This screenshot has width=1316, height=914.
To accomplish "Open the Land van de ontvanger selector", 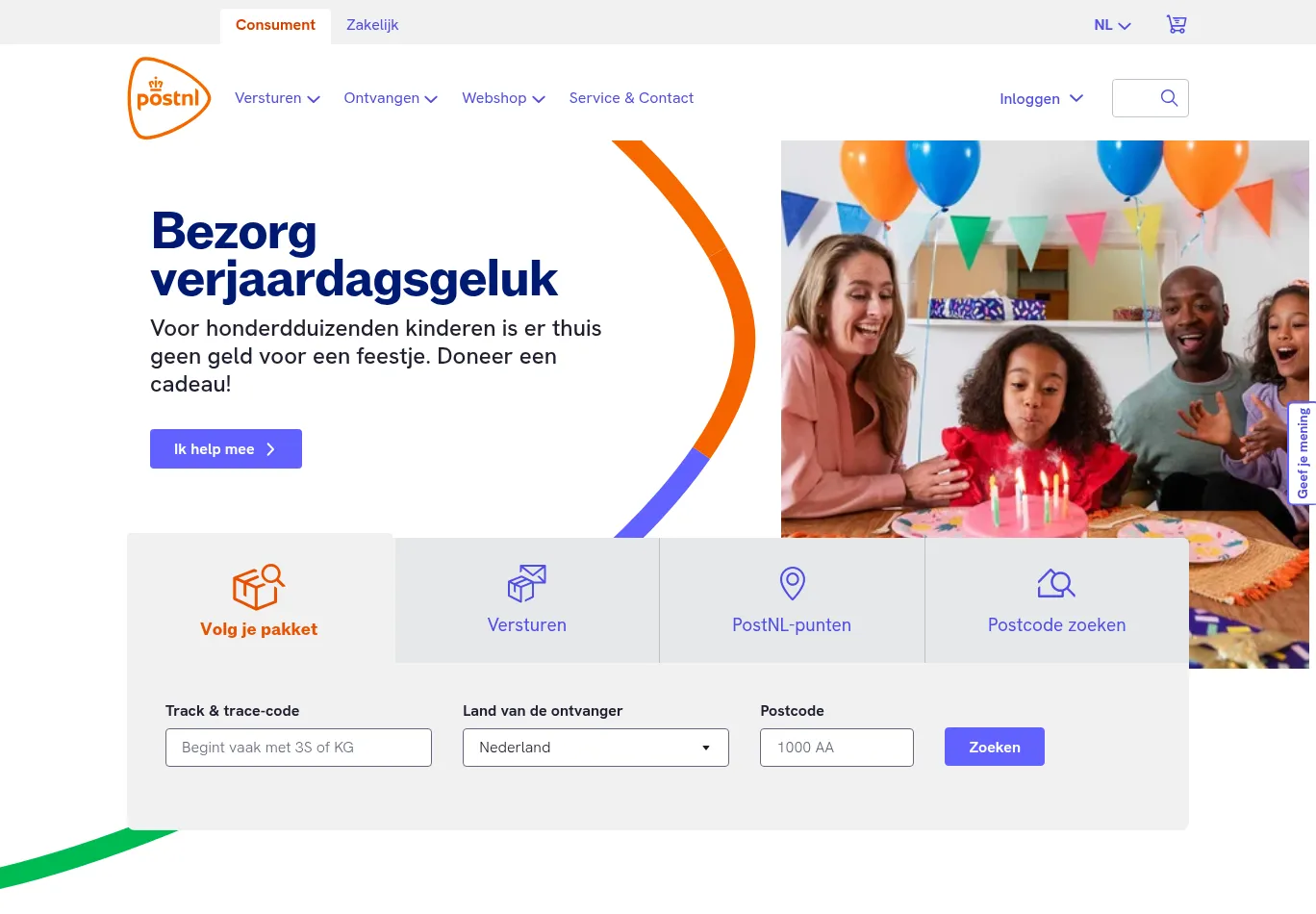I will coord(595,748).
